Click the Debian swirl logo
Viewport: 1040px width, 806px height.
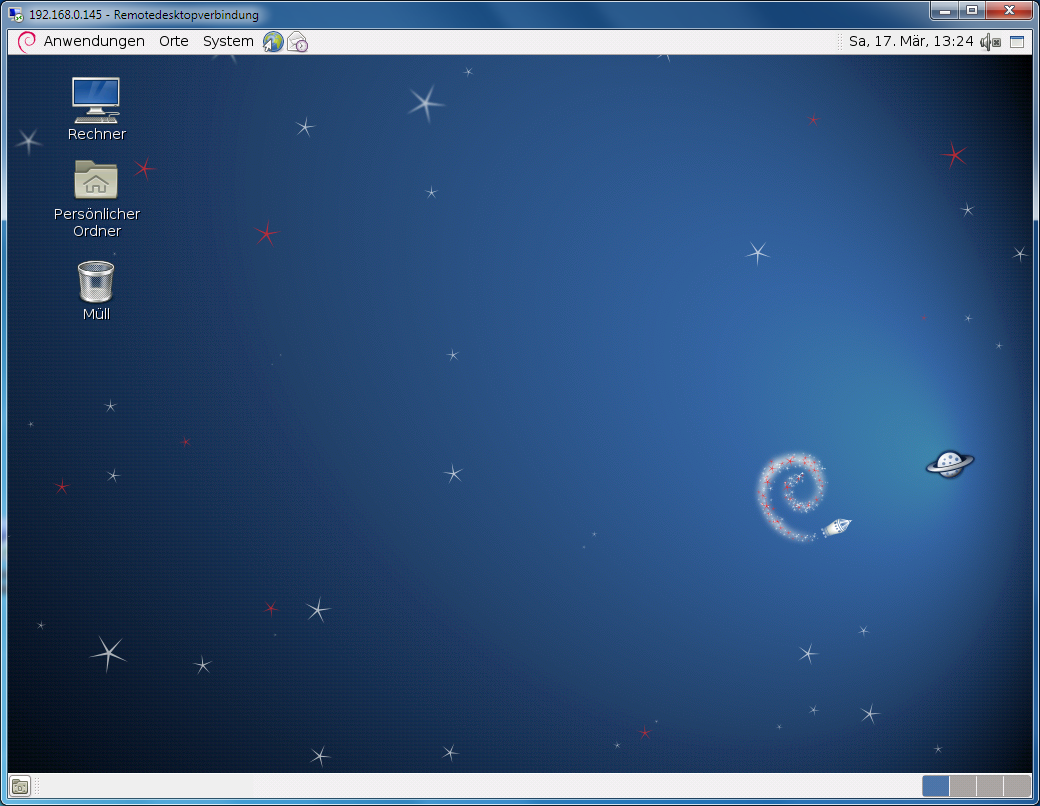click(x=27, y=41)
